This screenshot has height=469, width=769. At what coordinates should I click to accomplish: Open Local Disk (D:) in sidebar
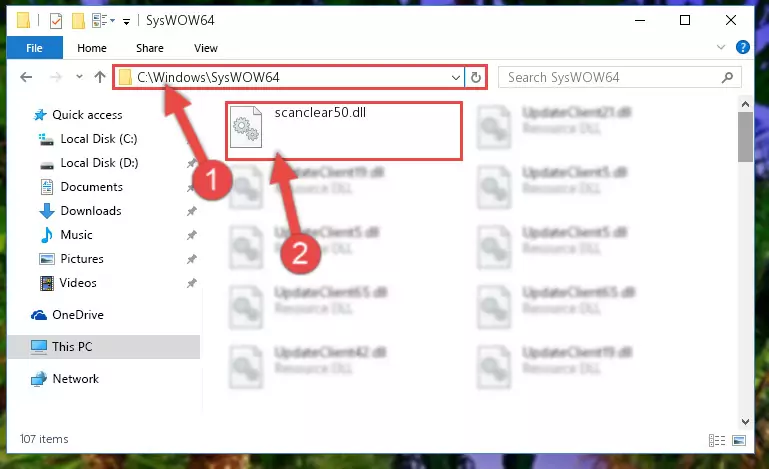click(99, 163)
